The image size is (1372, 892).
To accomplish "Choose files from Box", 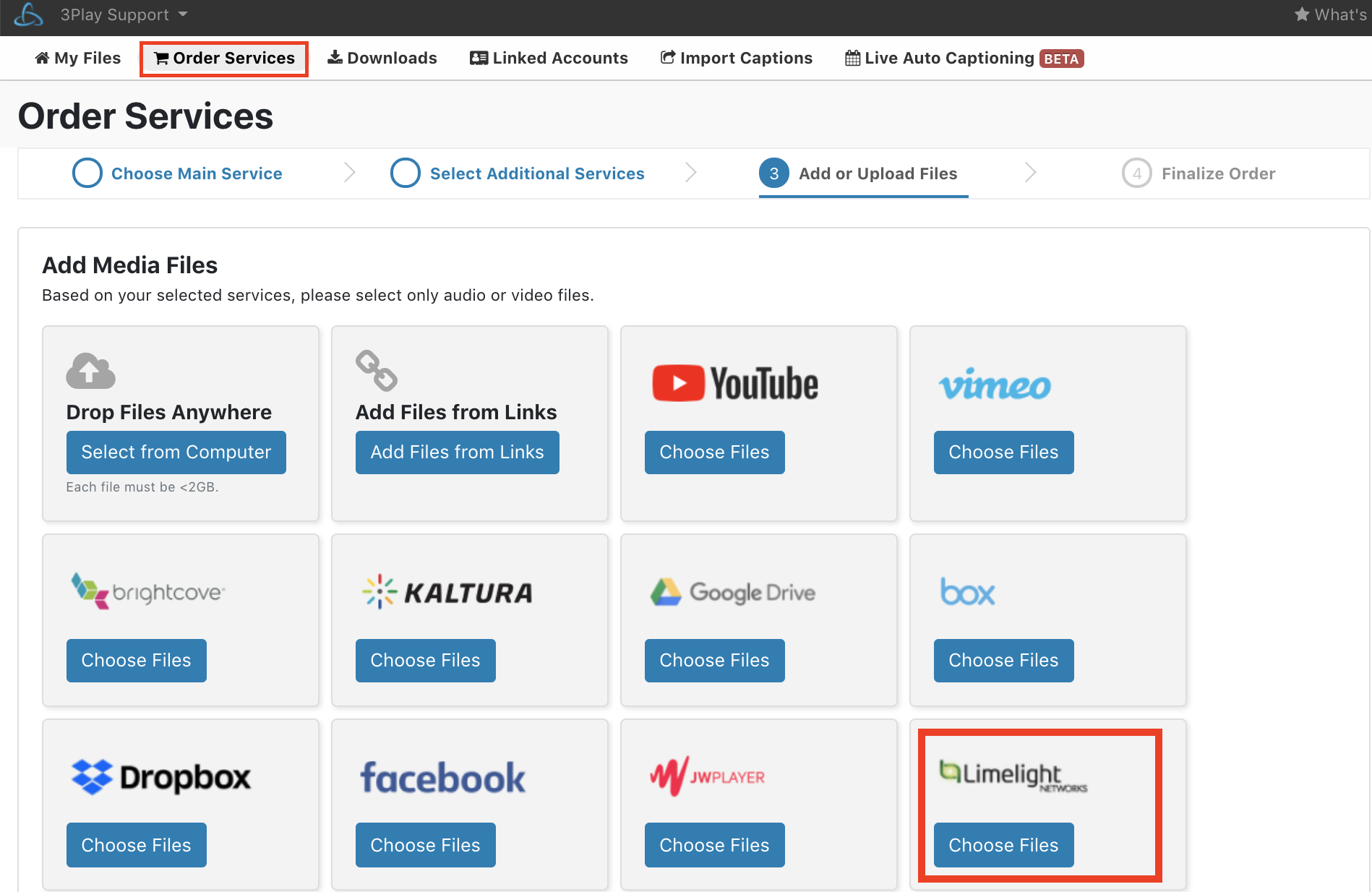I will (x=1004, y=661).
